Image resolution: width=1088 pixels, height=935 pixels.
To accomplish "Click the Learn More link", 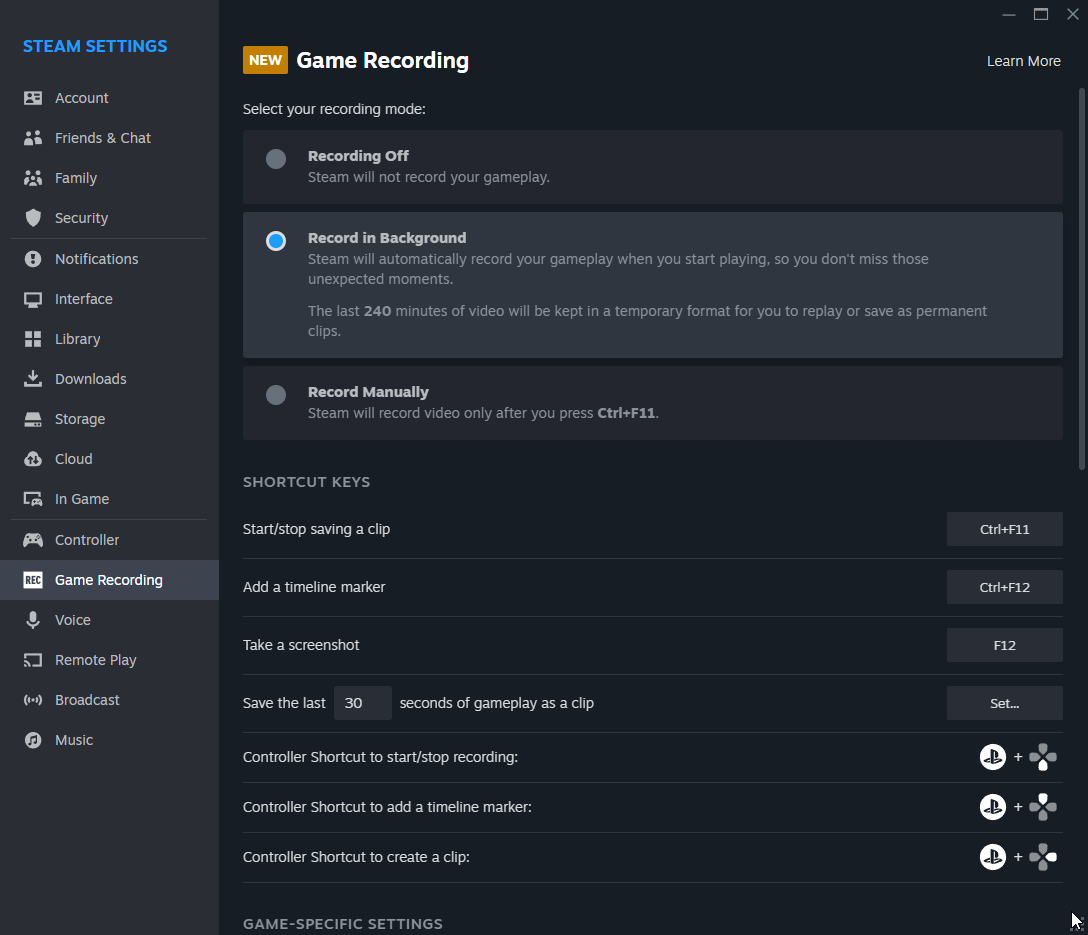I will point(1023,61).
